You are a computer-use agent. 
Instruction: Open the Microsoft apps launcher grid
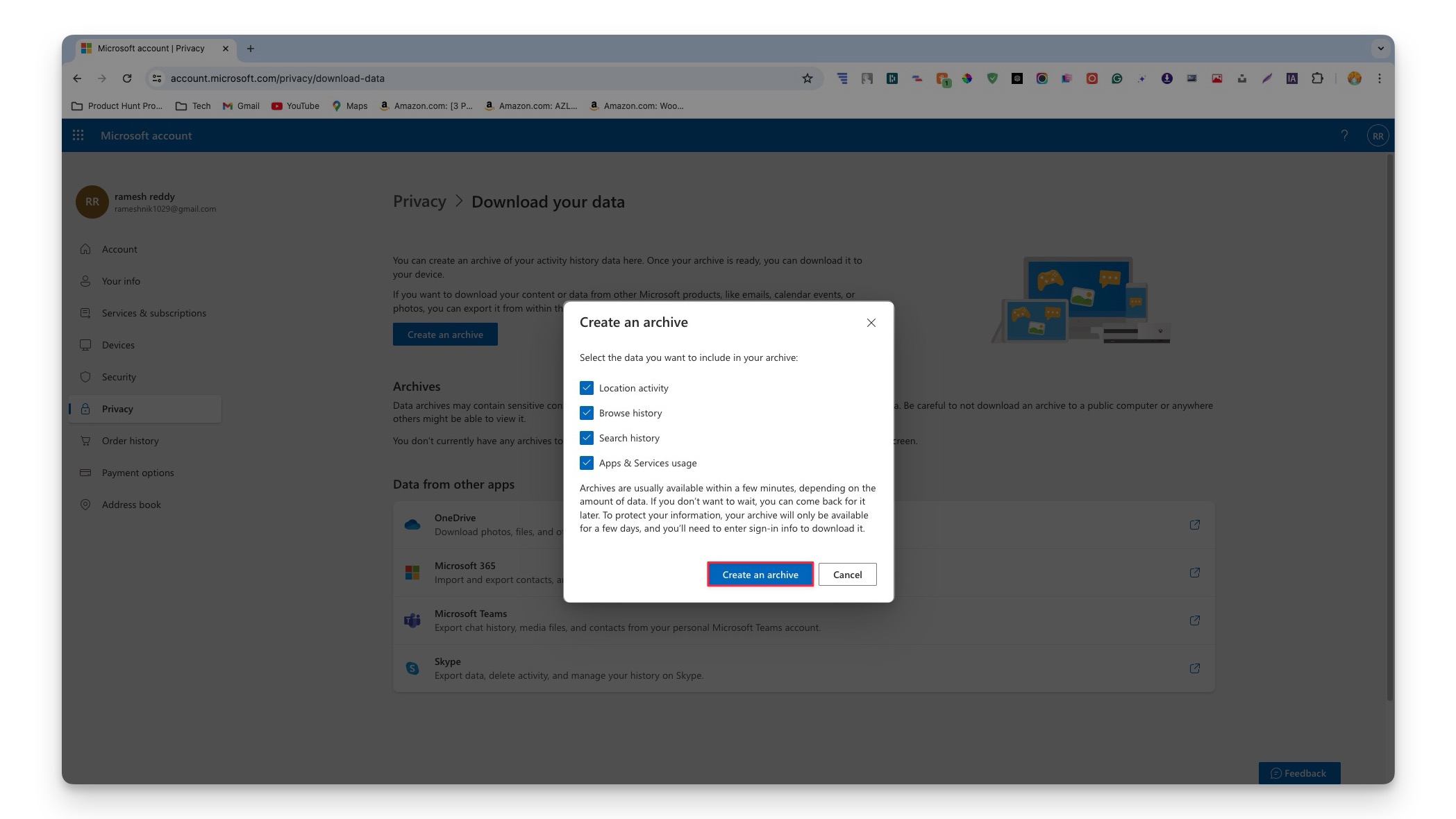click(78, 135)
